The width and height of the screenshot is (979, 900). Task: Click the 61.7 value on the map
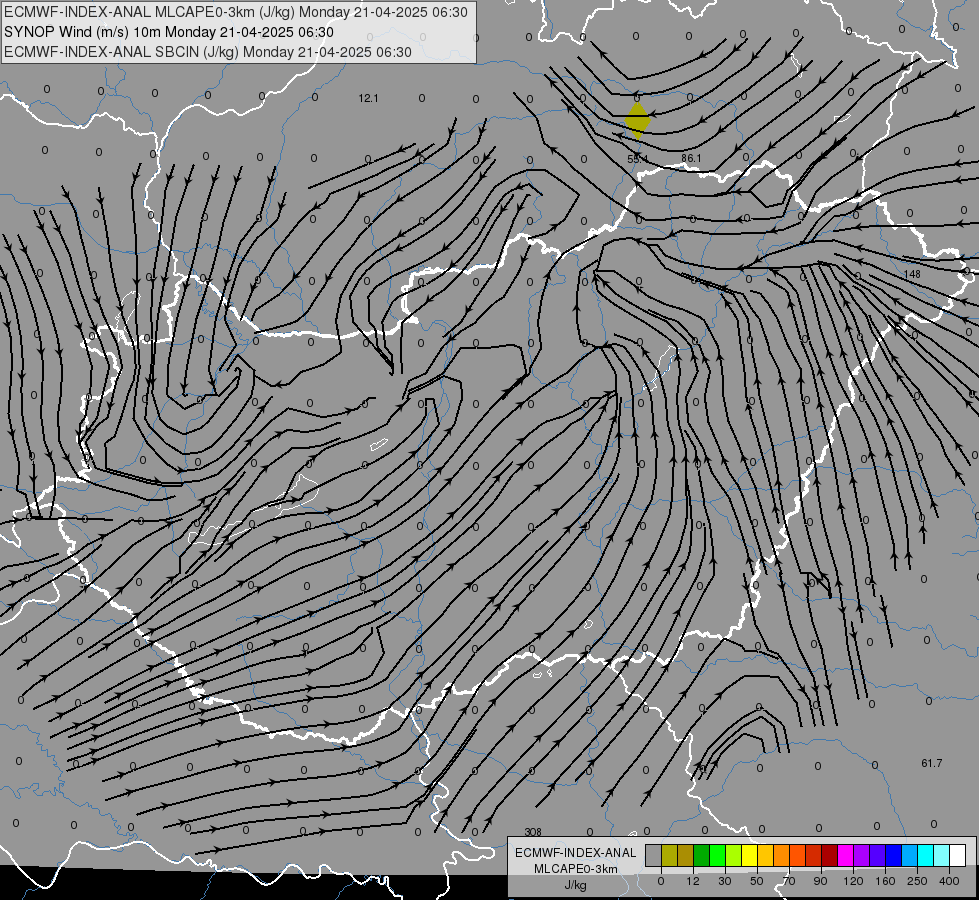click(x=932, y=763)
